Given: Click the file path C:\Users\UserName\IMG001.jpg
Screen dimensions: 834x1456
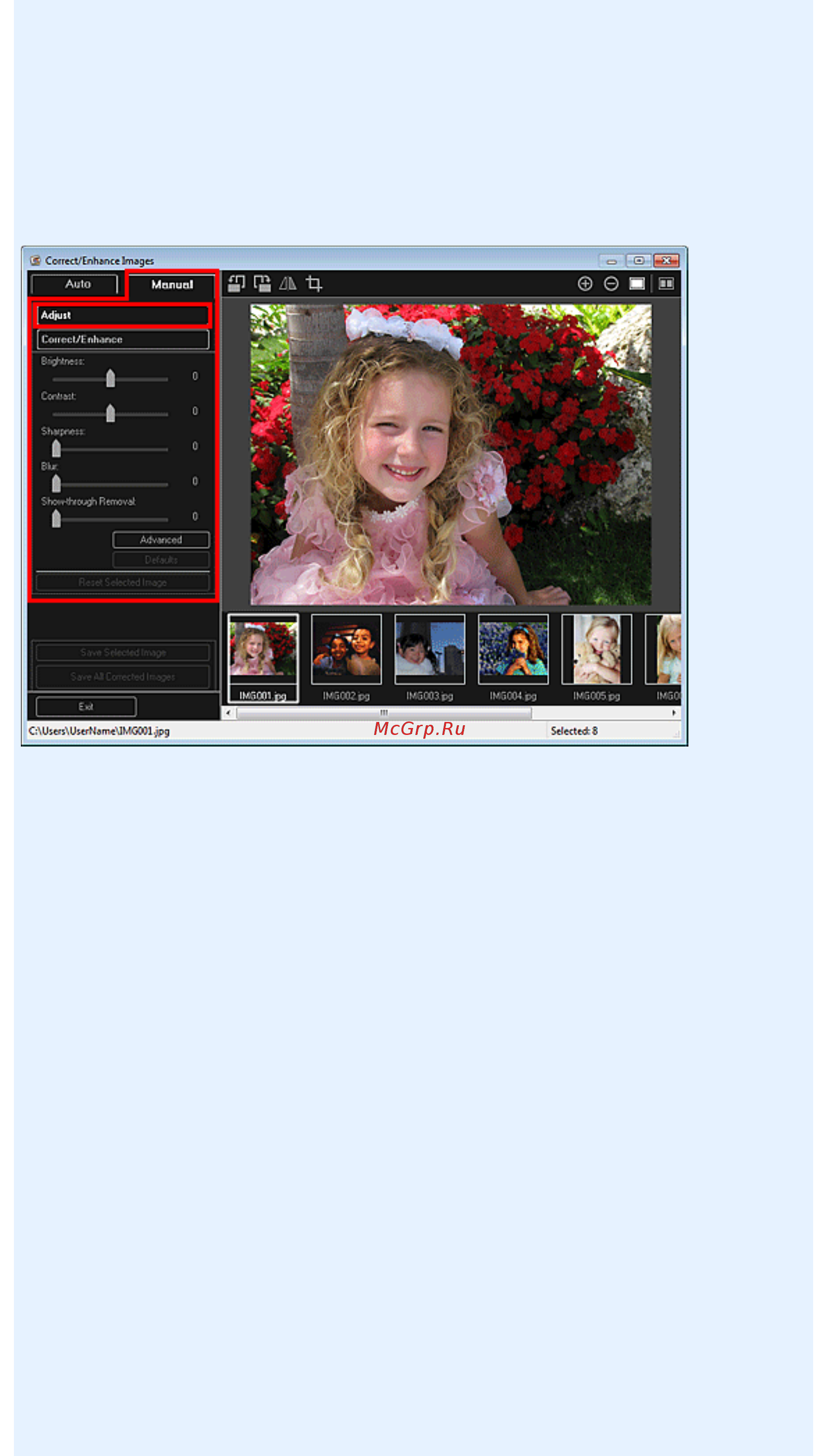Looking at the screenshot, I should click(99, 731).
